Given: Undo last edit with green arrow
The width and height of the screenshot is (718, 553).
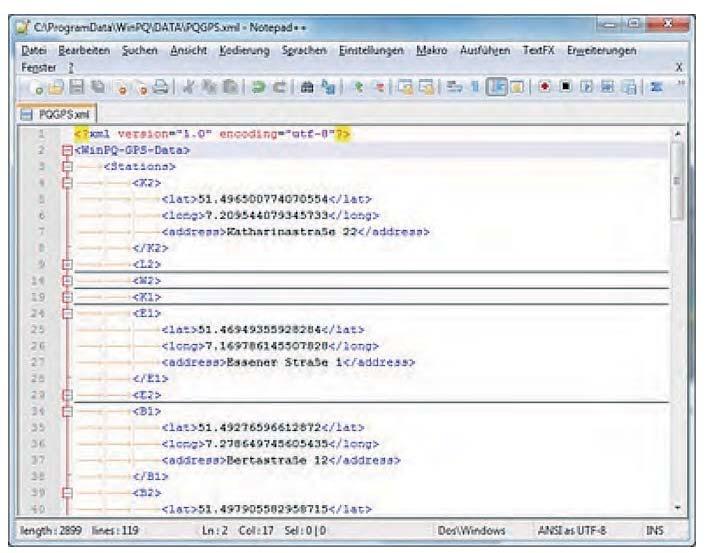Looking at the screenshot, I should 258,87.
